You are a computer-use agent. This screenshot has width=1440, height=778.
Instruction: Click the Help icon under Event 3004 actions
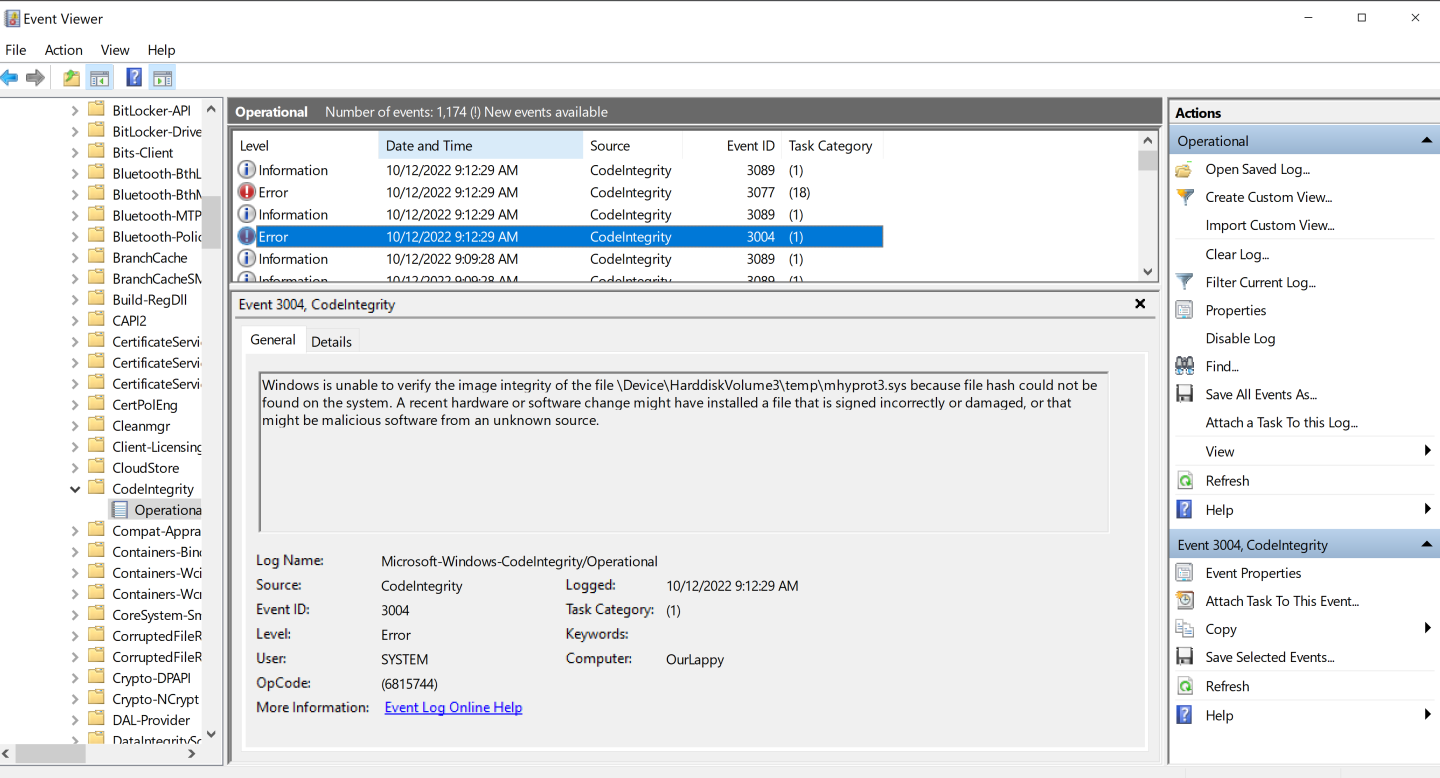1185,715
